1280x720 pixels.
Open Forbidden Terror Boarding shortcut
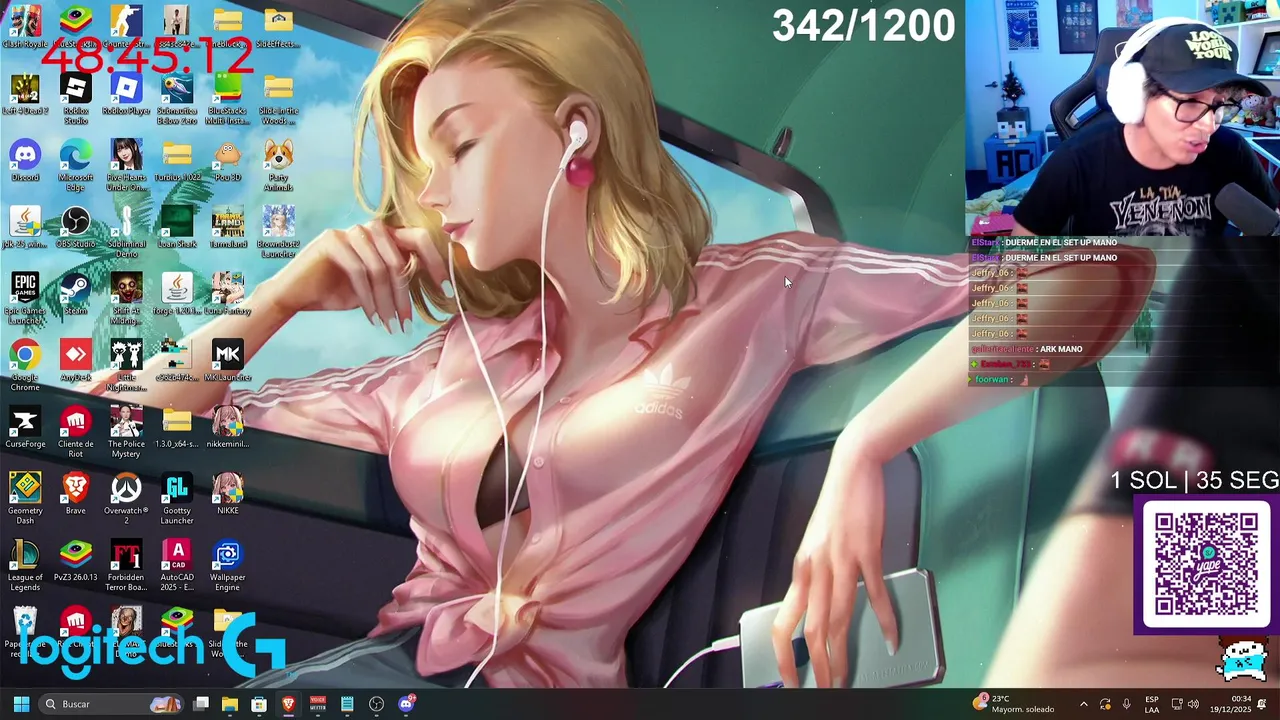(126, 565)
